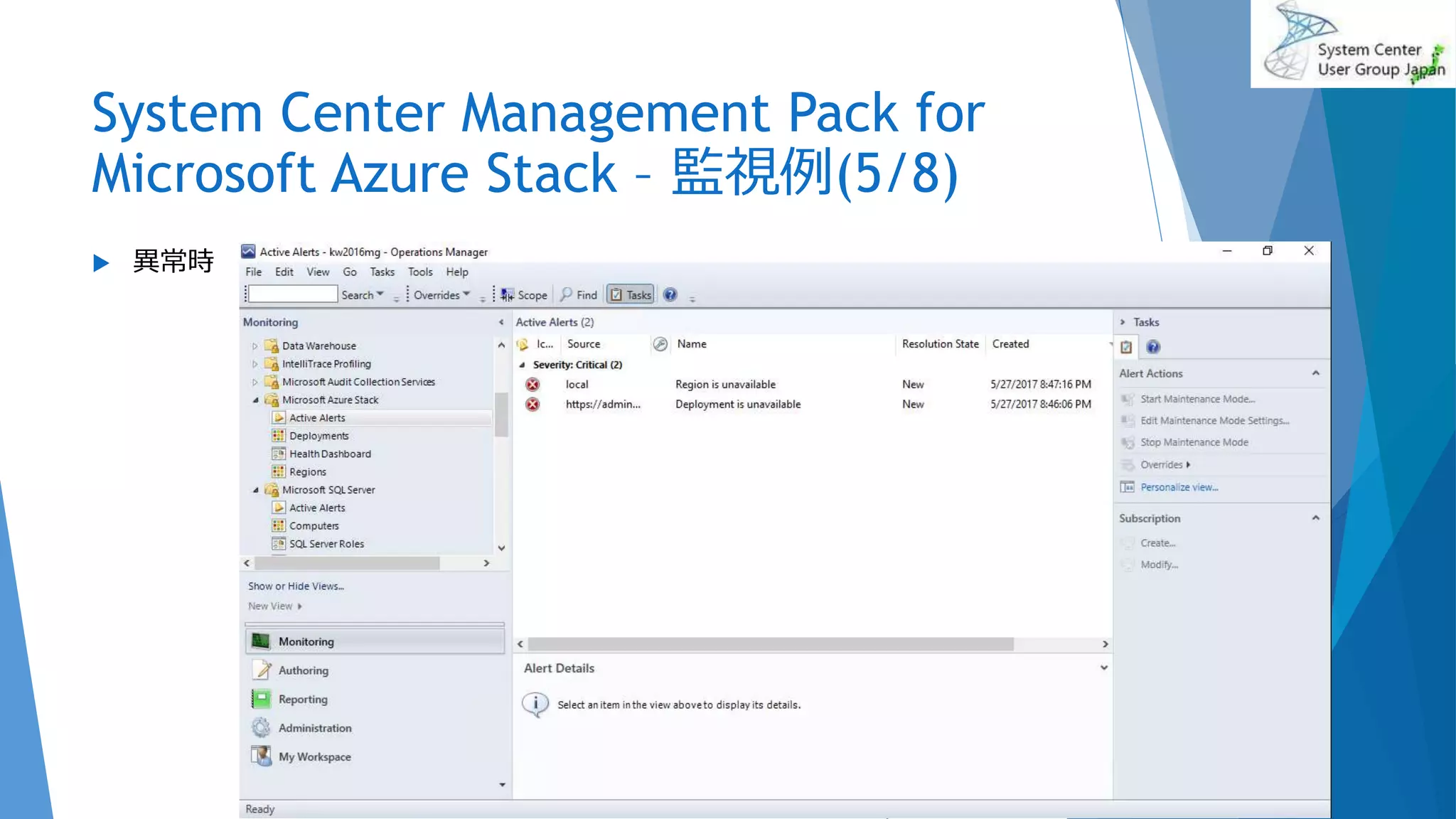
Task: Open Deployments view icon
Action: 278,436
